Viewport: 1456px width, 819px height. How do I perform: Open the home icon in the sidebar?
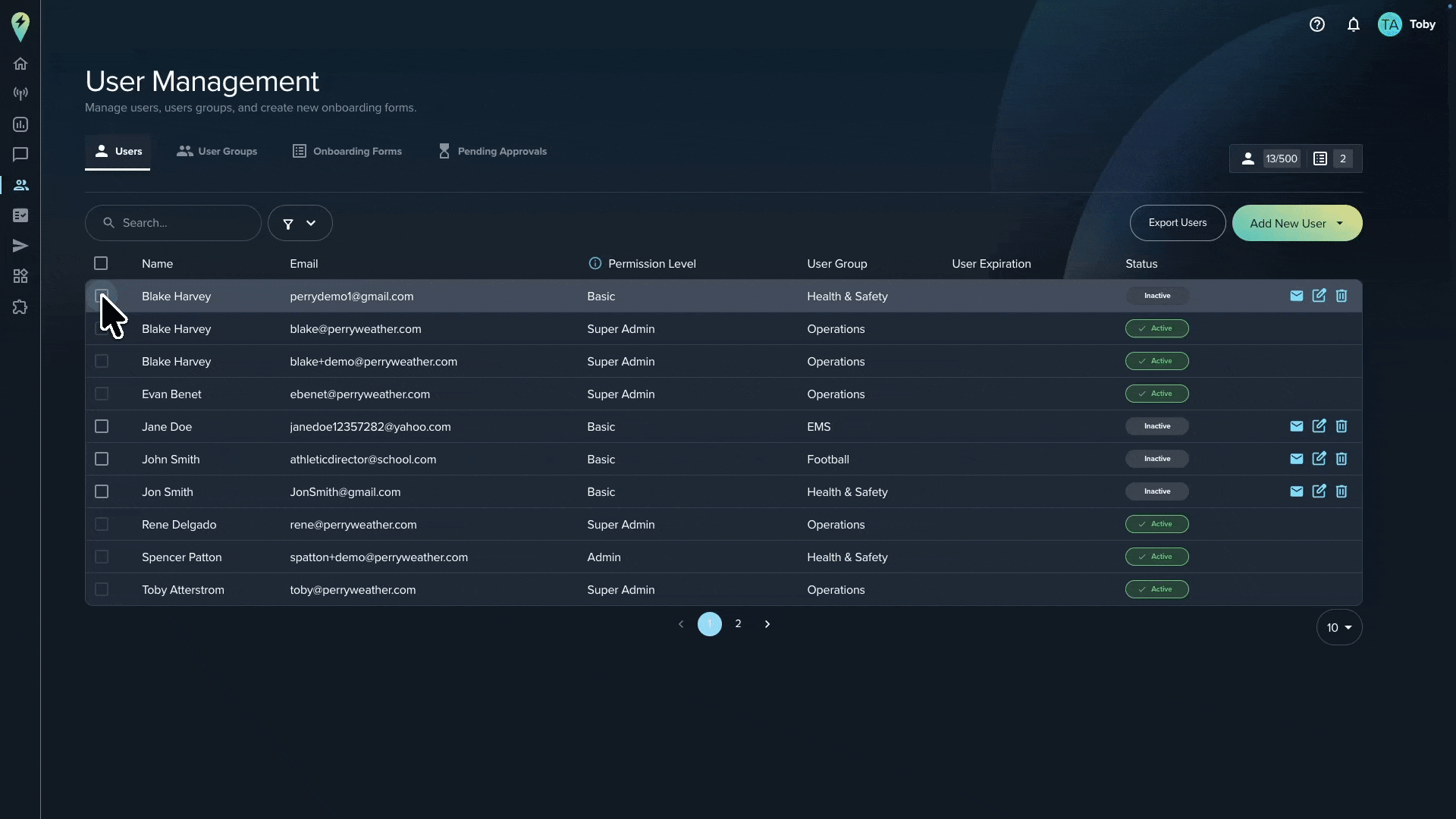point(20,64)
